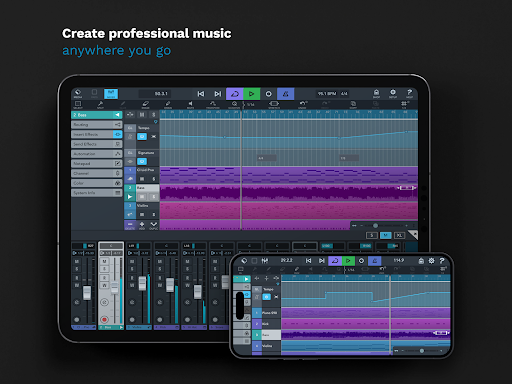This screenshot has height=384, width=512.
Task: Click the Add track plus button
Action: 142,225
